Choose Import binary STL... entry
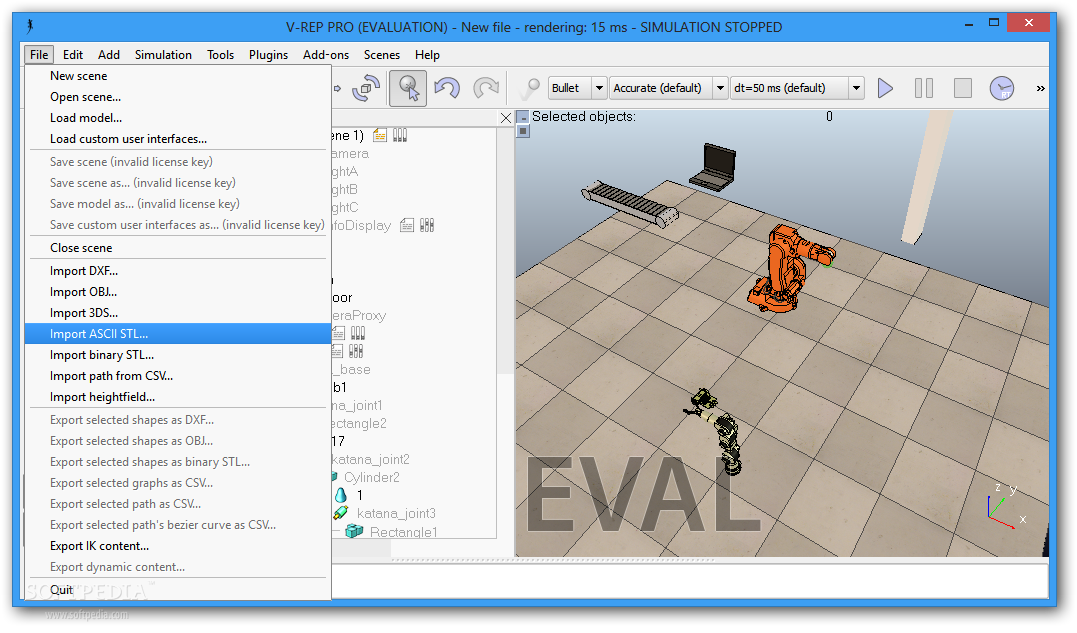 pyautogui.click(x=178, y=355)
